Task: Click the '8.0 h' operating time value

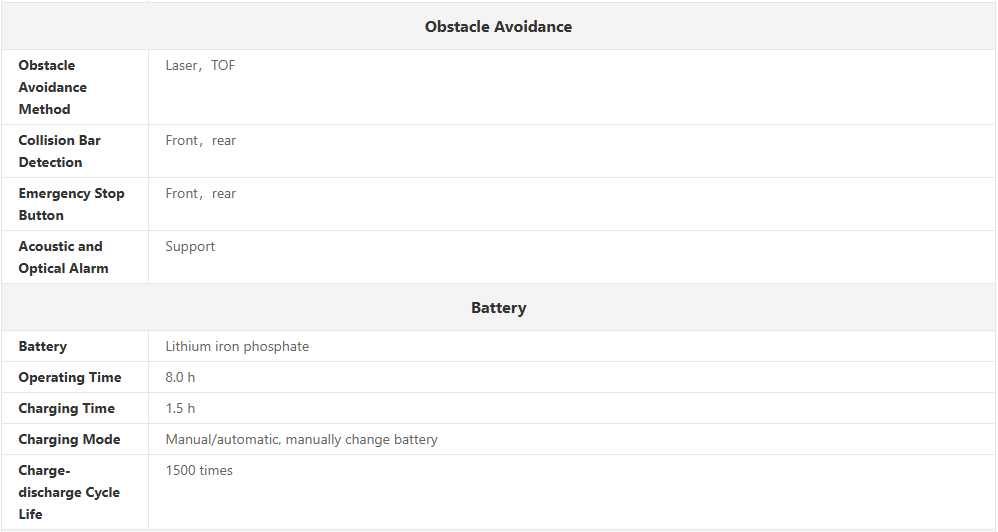Action: click(x=180, y=378)
